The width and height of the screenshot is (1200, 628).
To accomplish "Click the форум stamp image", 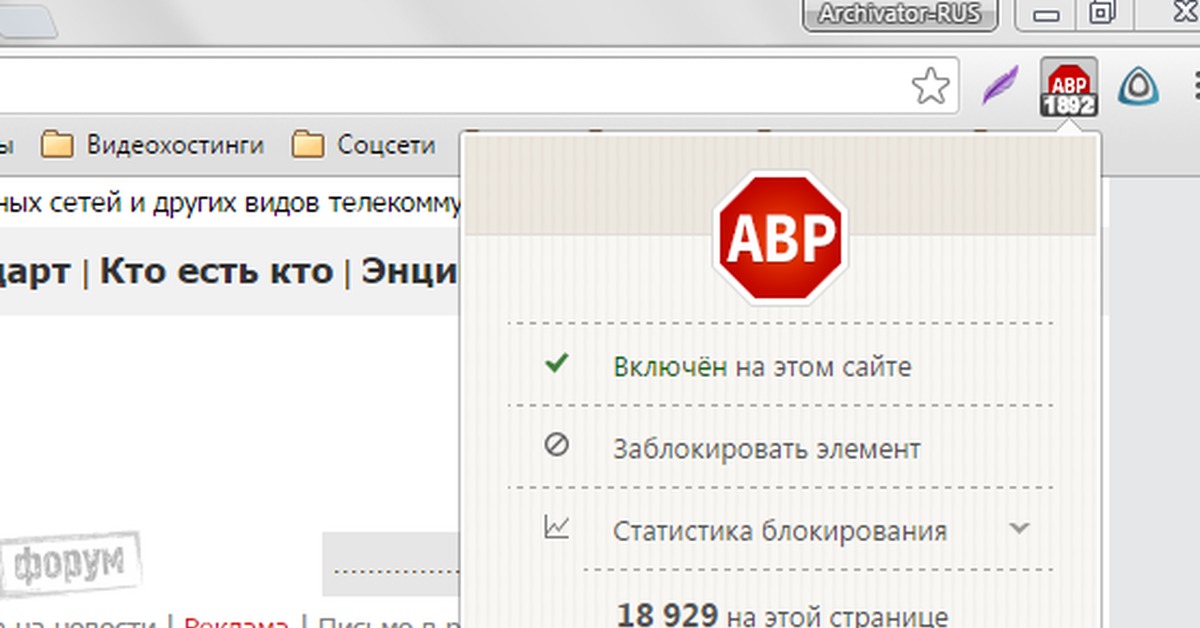I will coord(70,560).
